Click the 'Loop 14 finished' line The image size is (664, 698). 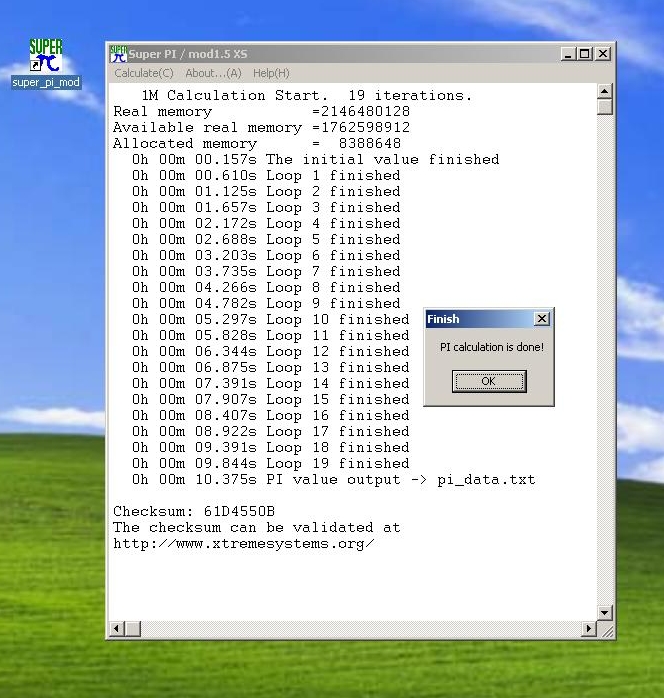(x=271, y=384)
